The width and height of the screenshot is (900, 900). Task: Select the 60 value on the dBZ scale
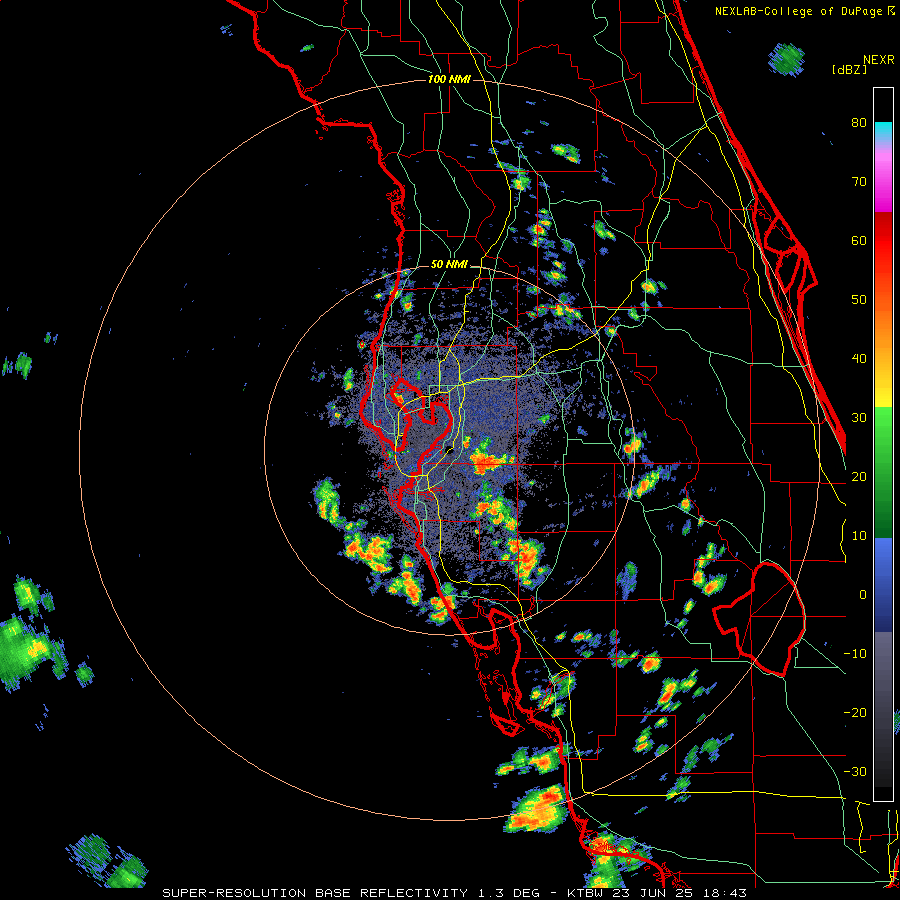pyautogui.click(x=859, y=240)
